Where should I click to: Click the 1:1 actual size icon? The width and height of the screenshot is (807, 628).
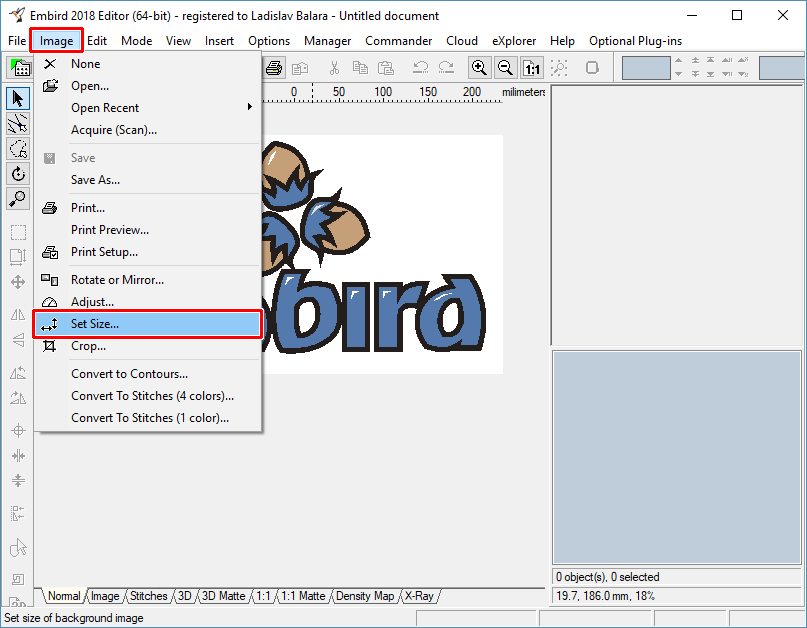click(x=532, y=68)
